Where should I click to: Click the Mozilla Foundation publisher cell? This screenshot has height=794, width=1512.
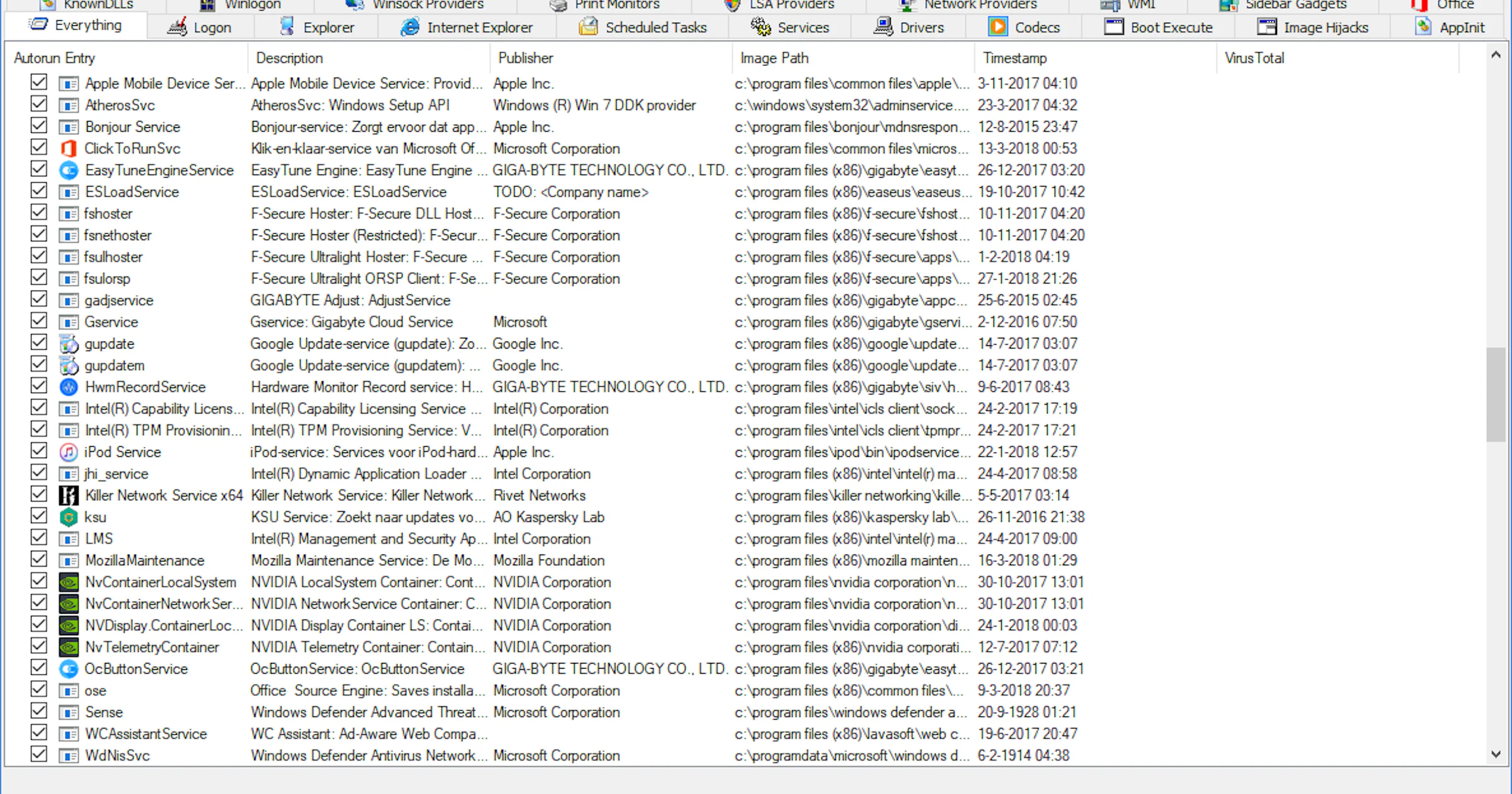(549, 561)
